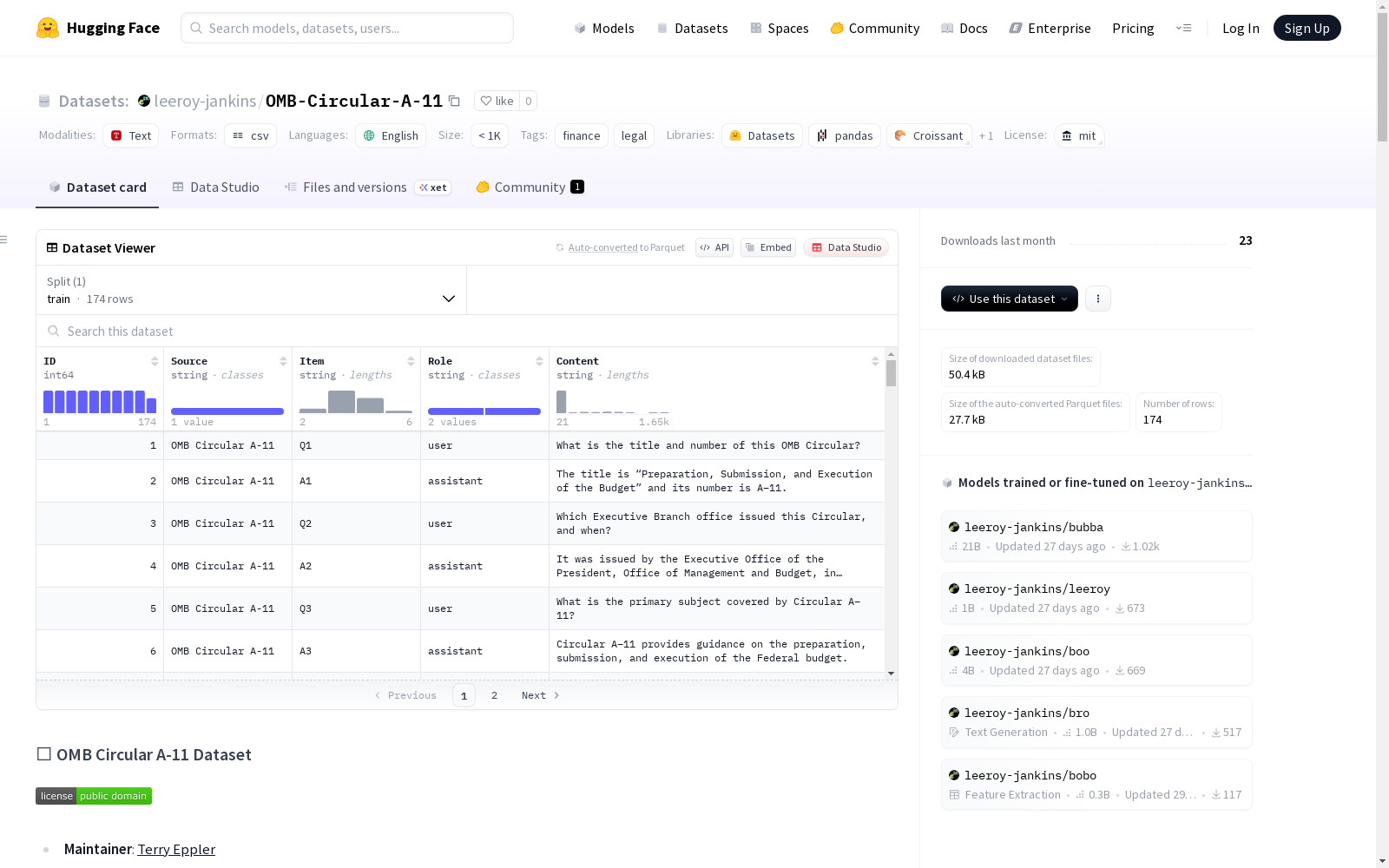The width and height of the screenshot is (1389, 868).
Task: Show the +1 additional libraries
Action: click(986, 135)
